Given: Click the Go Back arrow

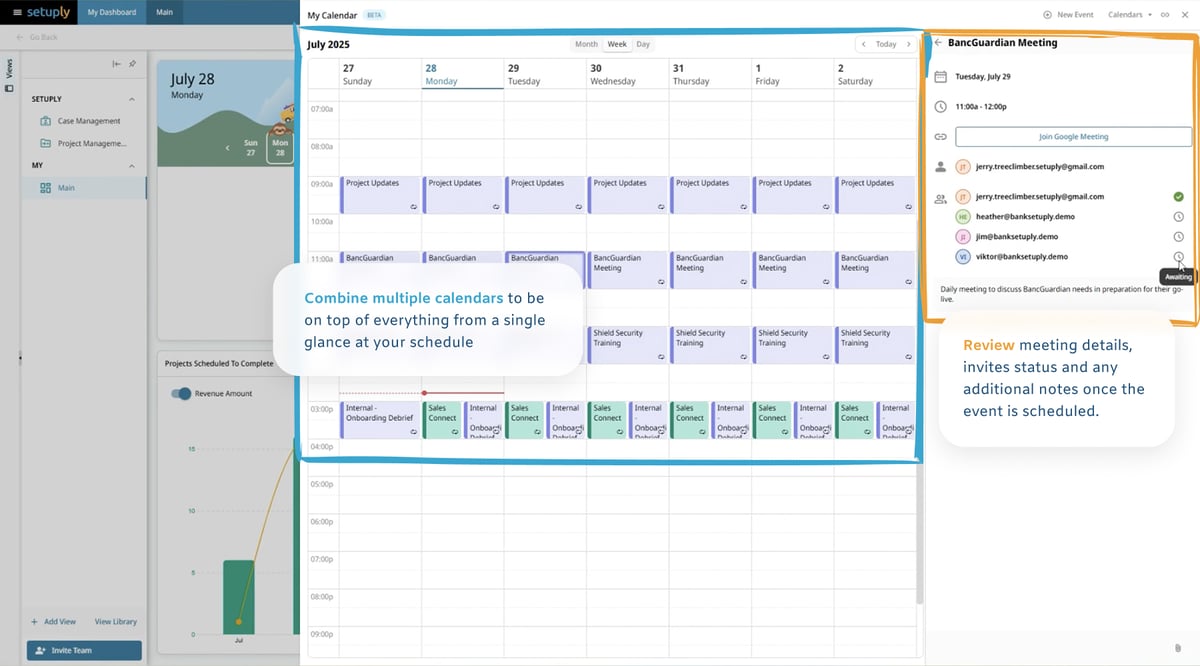Looking at the screenshot, I should coord(20,37).
